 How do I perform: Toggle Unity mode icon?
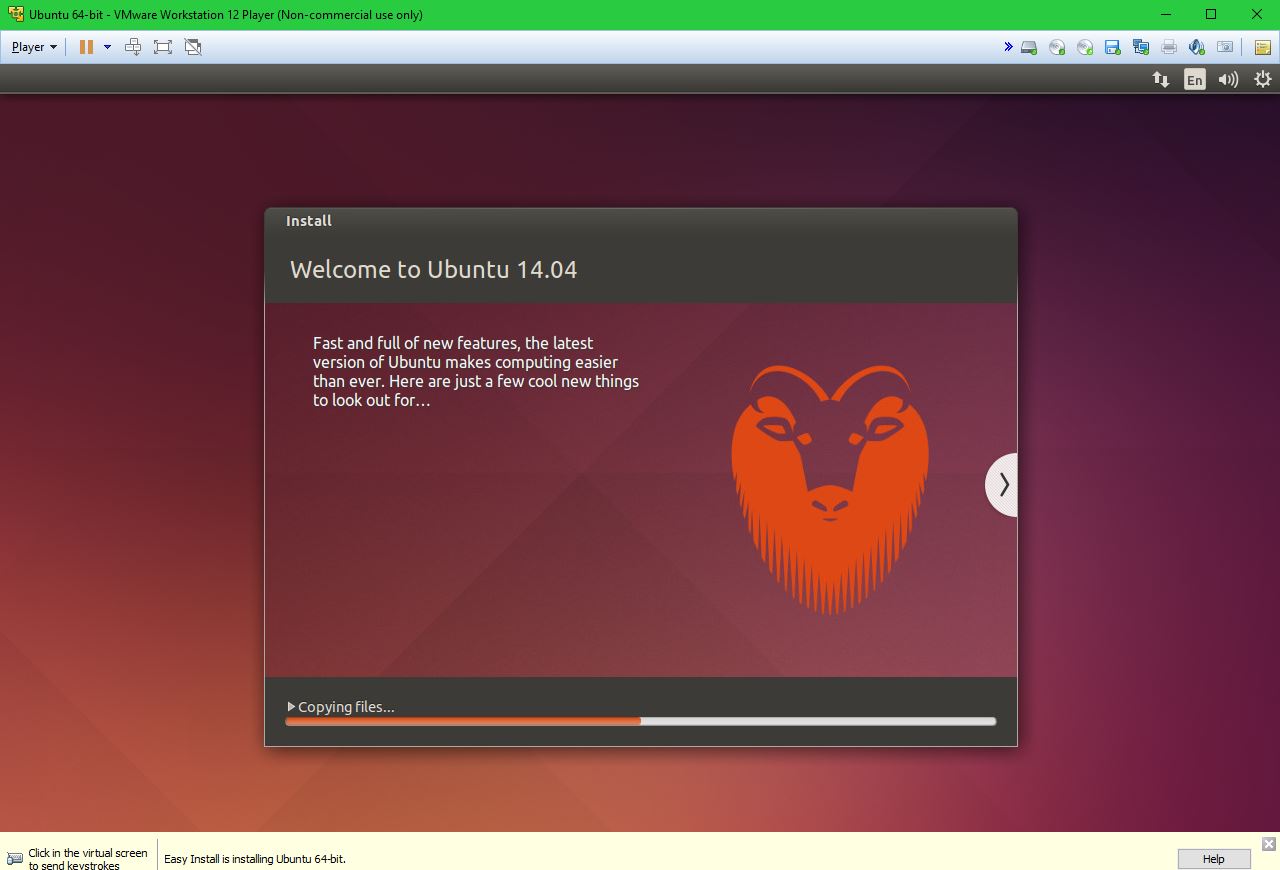click(193, 47)
